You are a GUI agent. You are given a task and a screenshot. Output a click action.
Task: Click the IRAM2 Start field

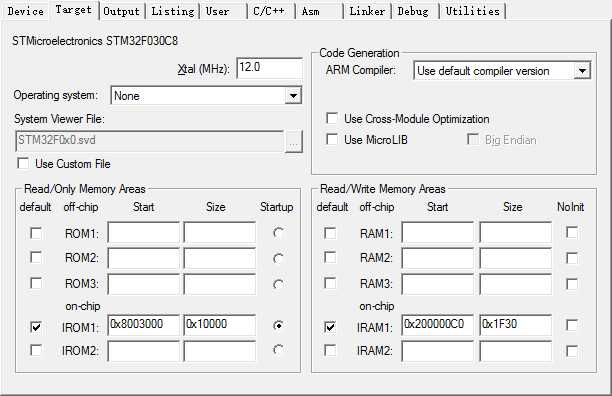tap(438, 351)
